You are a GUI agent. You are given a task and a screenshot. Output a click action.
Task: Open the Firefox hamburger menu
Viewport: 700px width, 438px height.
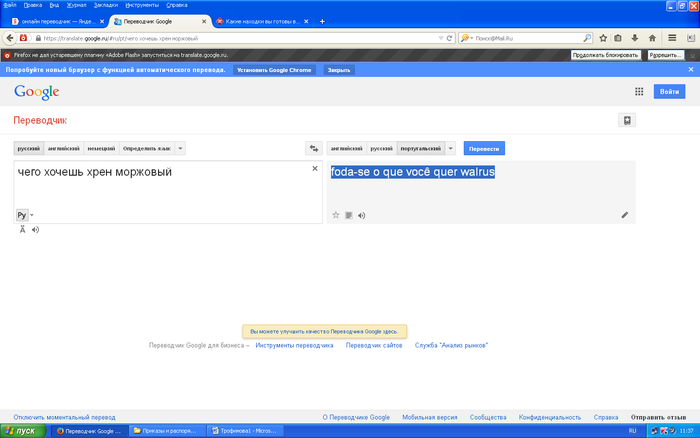pyautogui.click(x=672, y=38)
